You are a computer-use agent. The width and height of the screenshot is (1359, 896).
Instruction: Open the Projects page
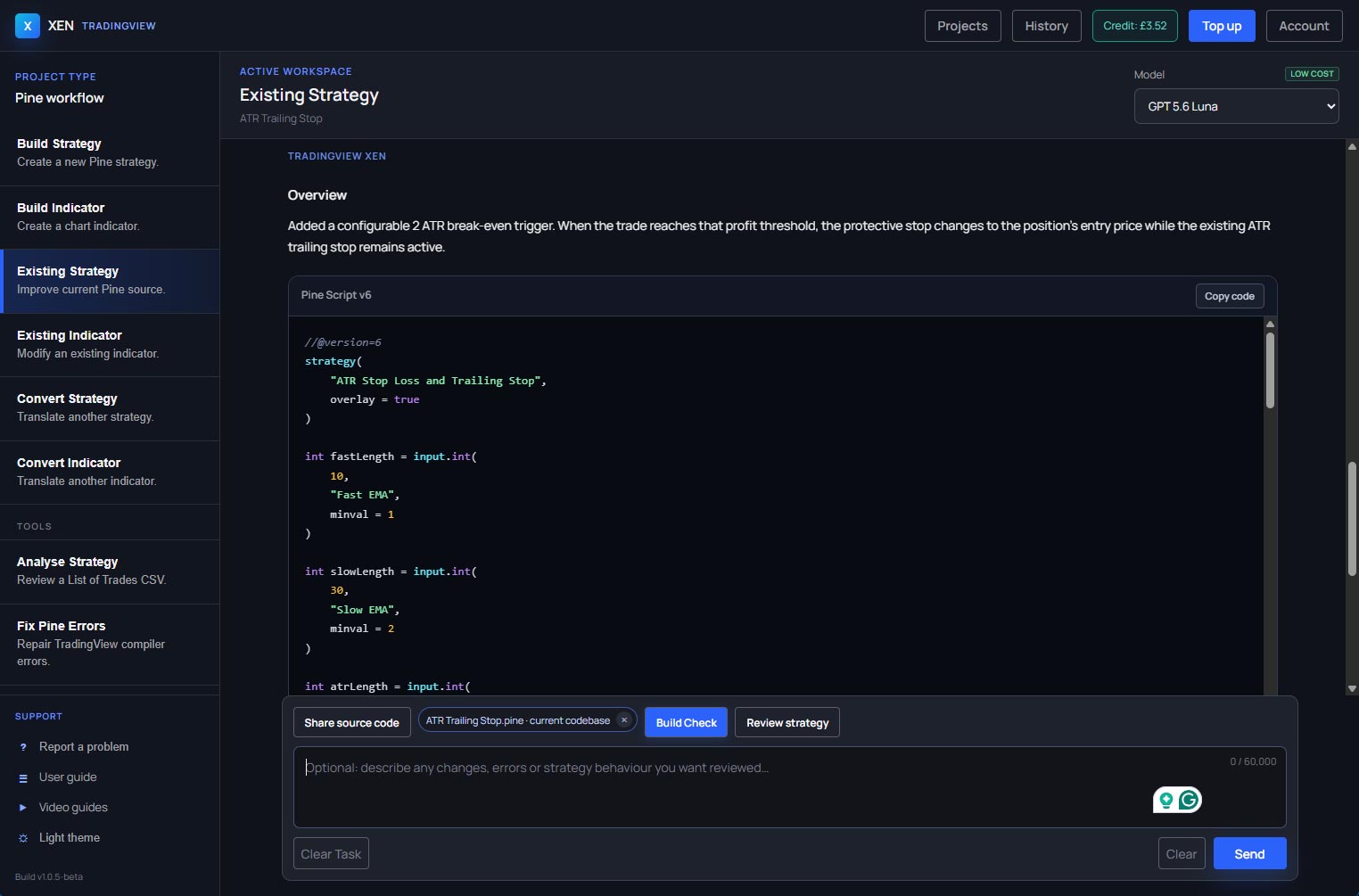pyautogui.click(x=962, y=26)
